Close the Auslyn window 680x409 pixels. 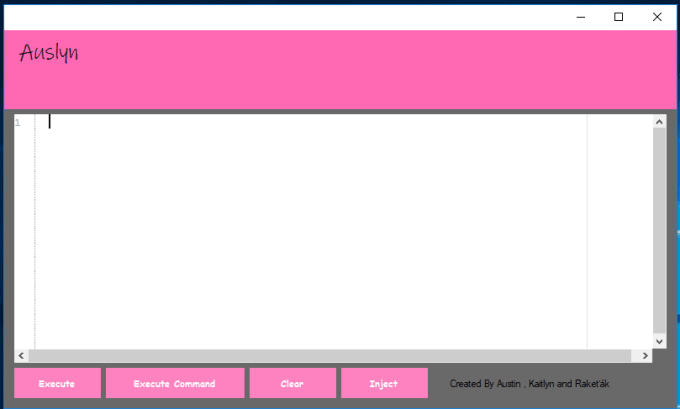[x=657, y=17]
